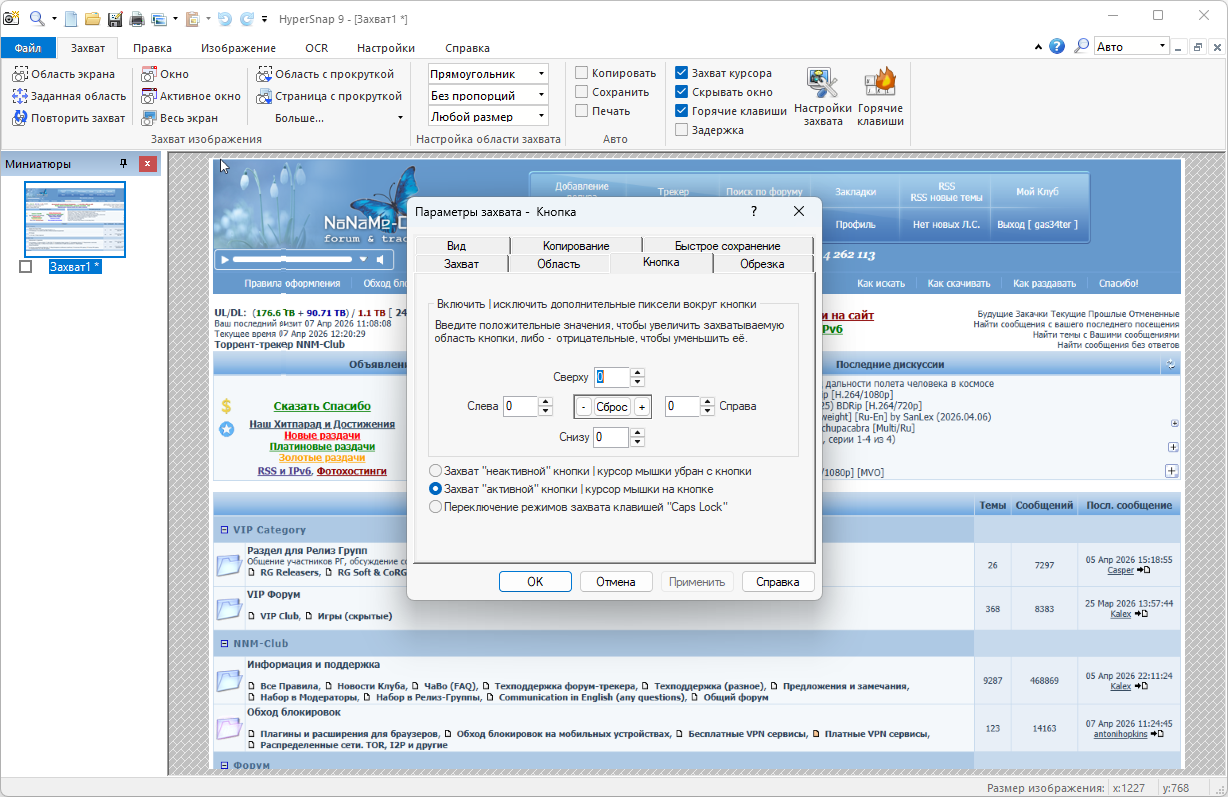Open the 'Любой размер' dropdown
1228x797 pixels.
(542, 118)
